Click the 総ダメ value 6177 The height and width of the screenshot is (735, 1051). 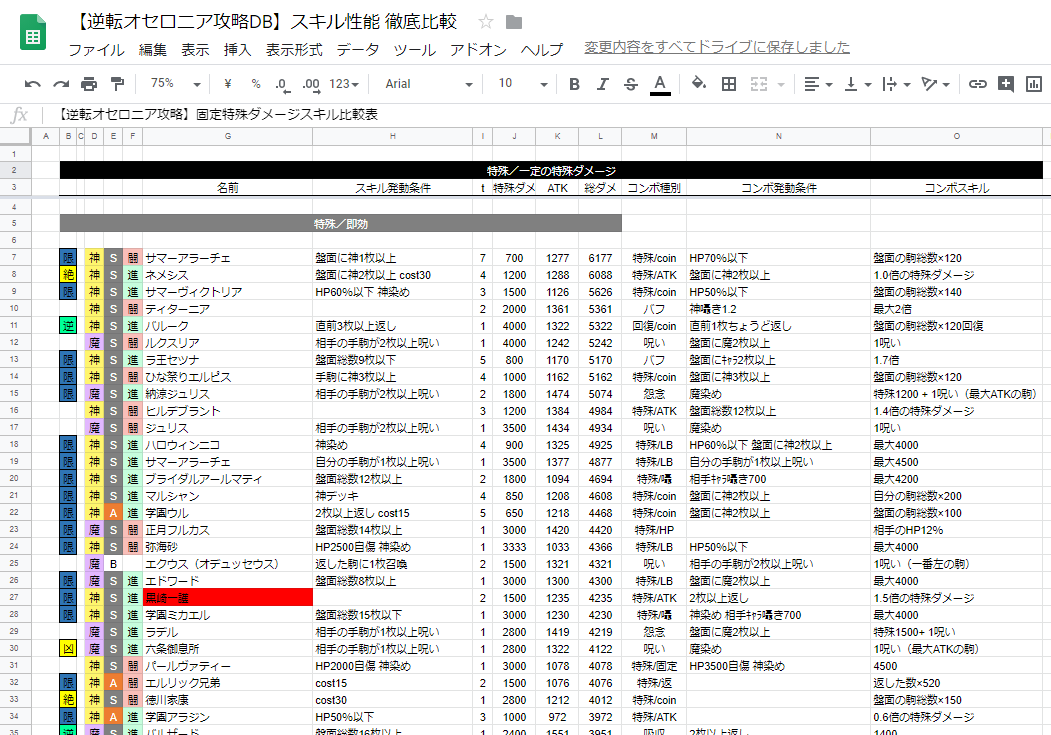(600, 258)
